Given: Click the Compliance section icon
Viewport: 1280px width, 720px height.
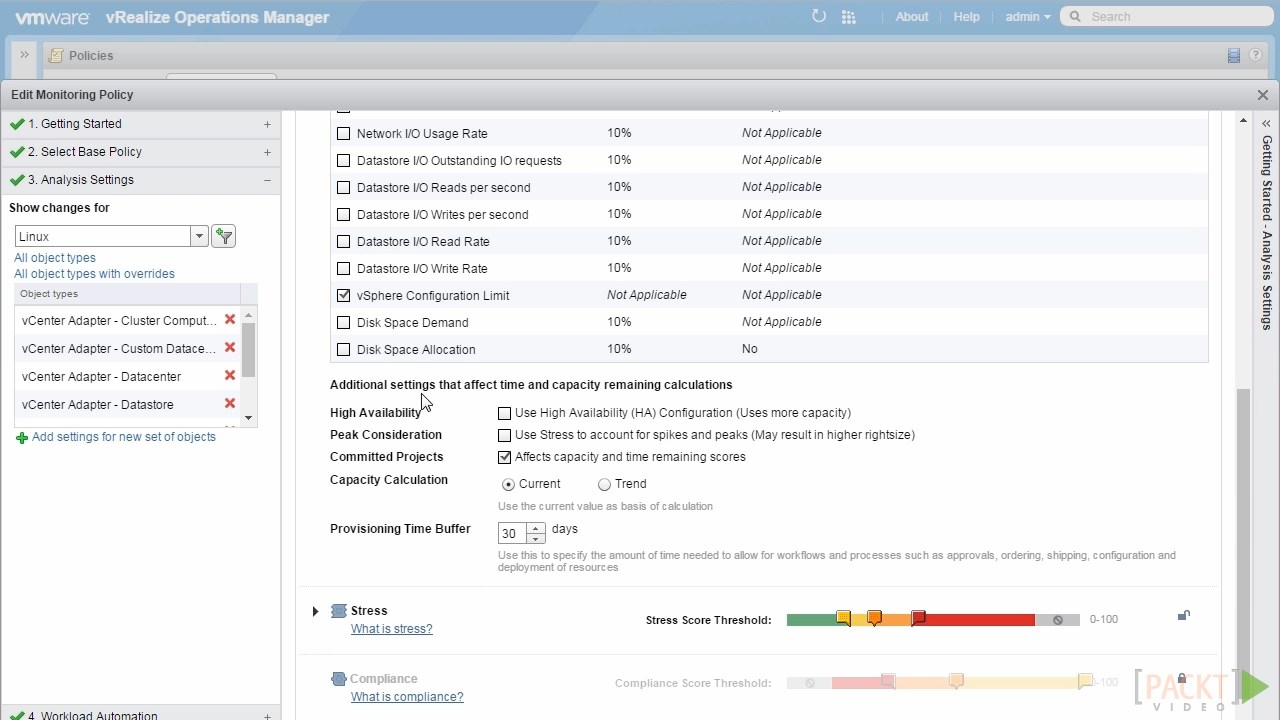Looking at the screenshot, I should [x=338, y=679].
